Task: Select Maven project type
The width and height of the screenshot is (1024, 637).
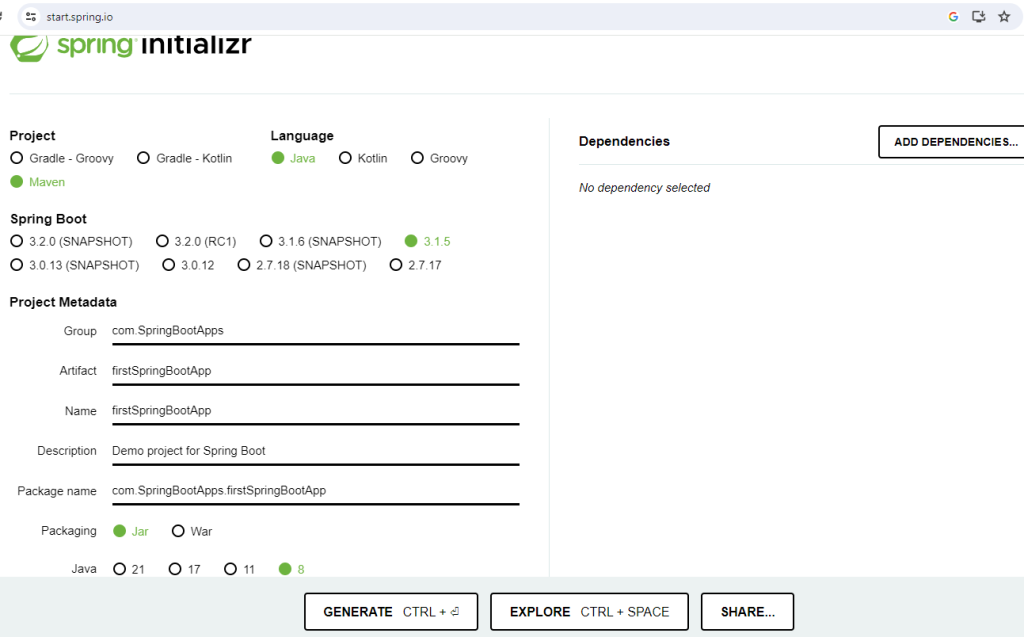Action: click(x=38, y=182)
